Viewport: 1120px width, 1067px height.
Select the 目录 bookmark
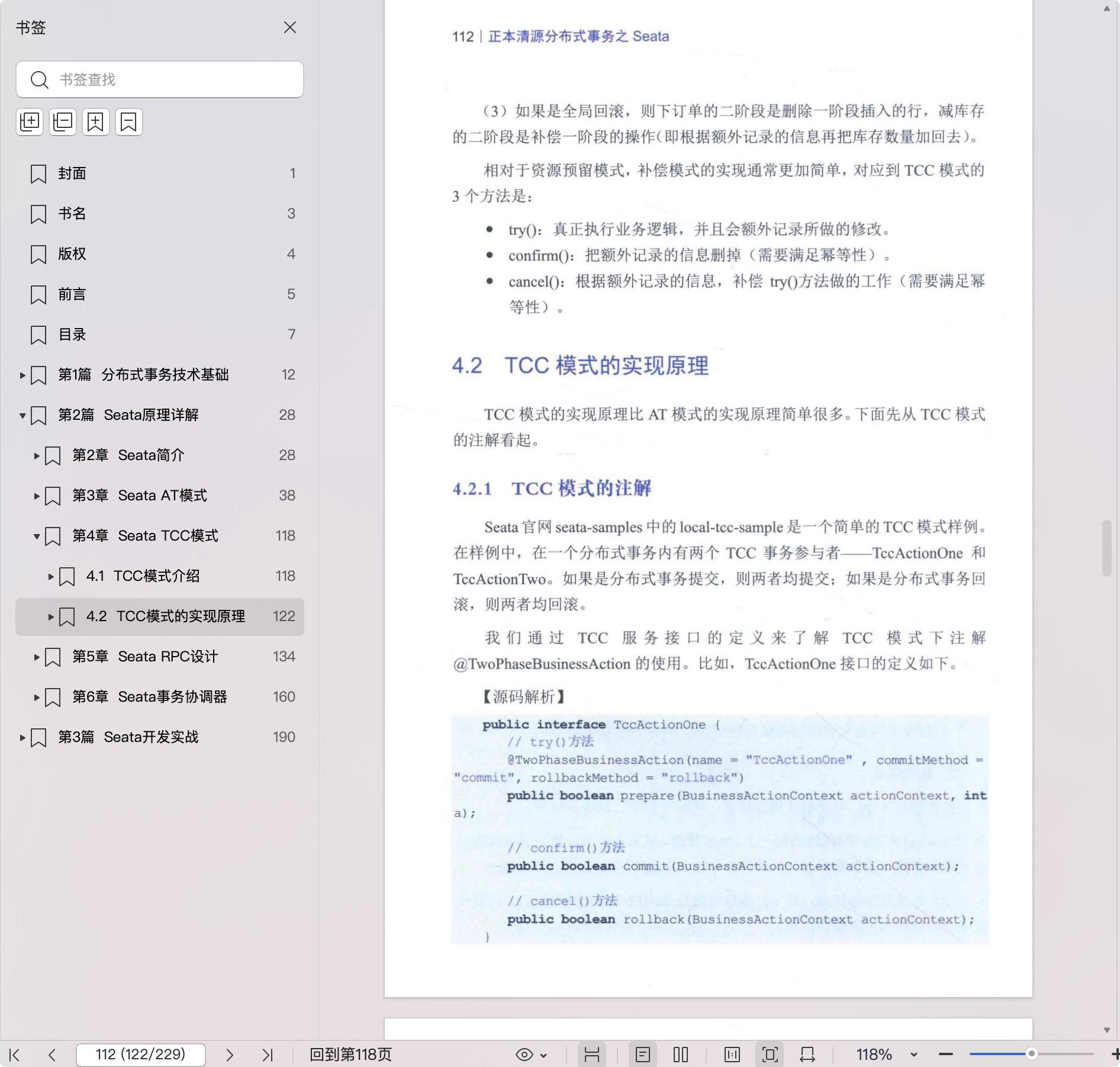(x=72, y=335)
